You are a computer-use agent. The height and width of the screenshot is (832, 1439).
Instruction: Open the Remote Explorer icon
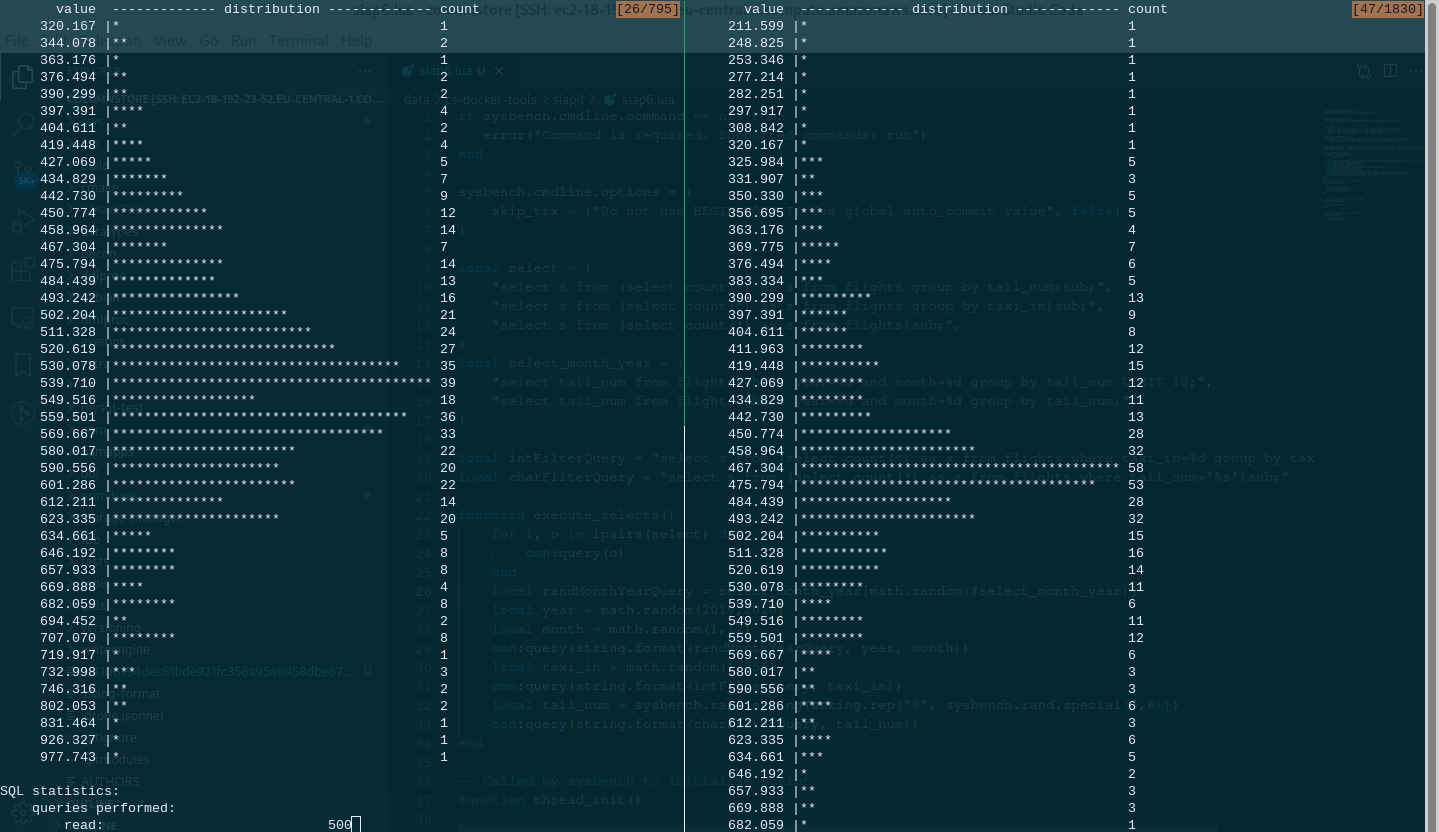22,318
